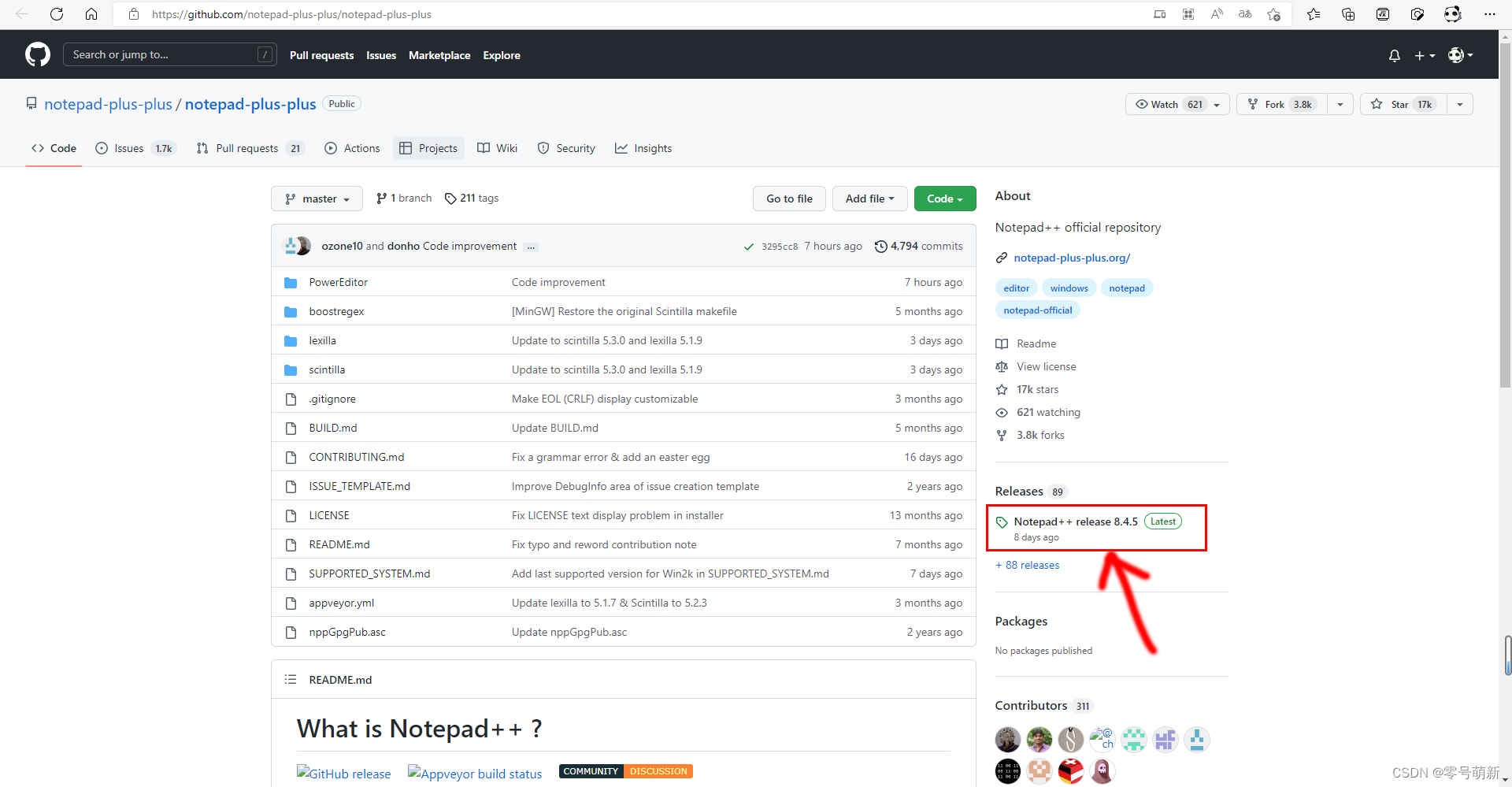
Task: Fork the notepad-plus-plus repository
Action: pyautogui.click(x=1282, y=104)
